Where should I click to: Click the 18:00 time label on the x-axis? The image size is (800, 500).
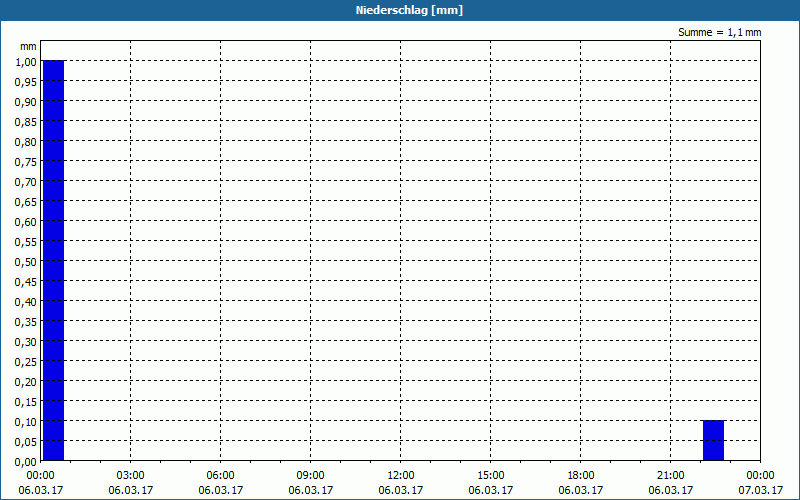click(x=581, y=476)
